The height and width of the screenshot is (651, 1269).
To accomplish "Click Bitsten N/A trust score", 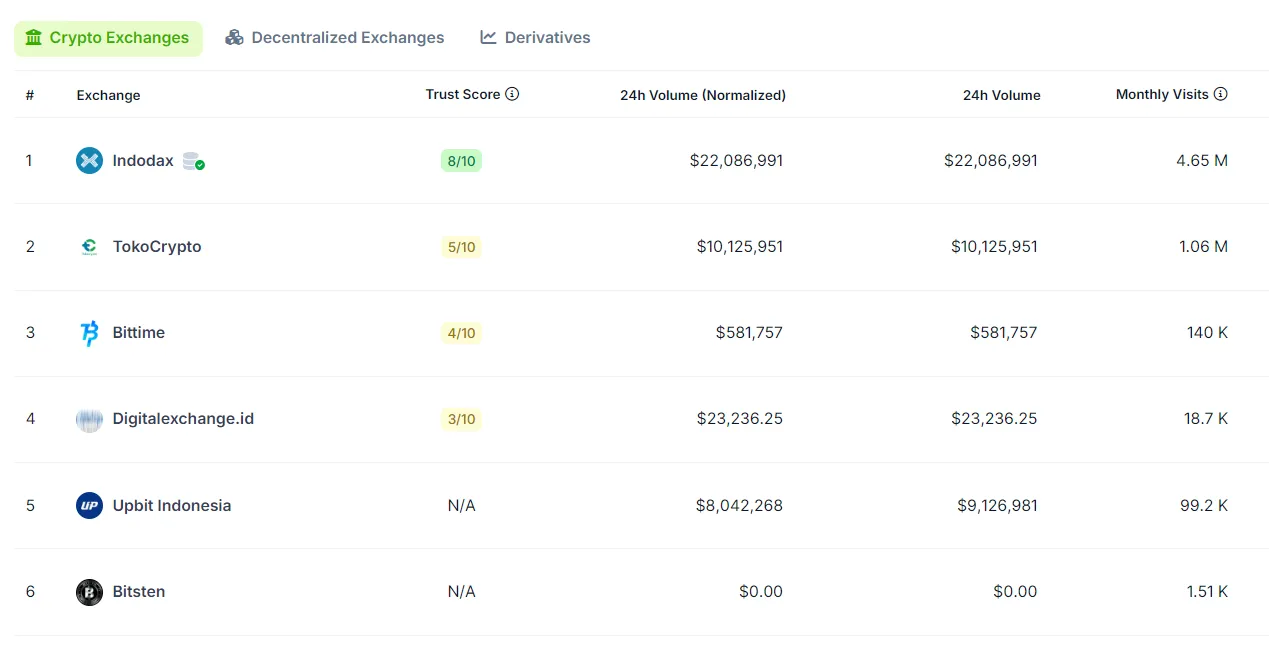I will tap(462, 592).
